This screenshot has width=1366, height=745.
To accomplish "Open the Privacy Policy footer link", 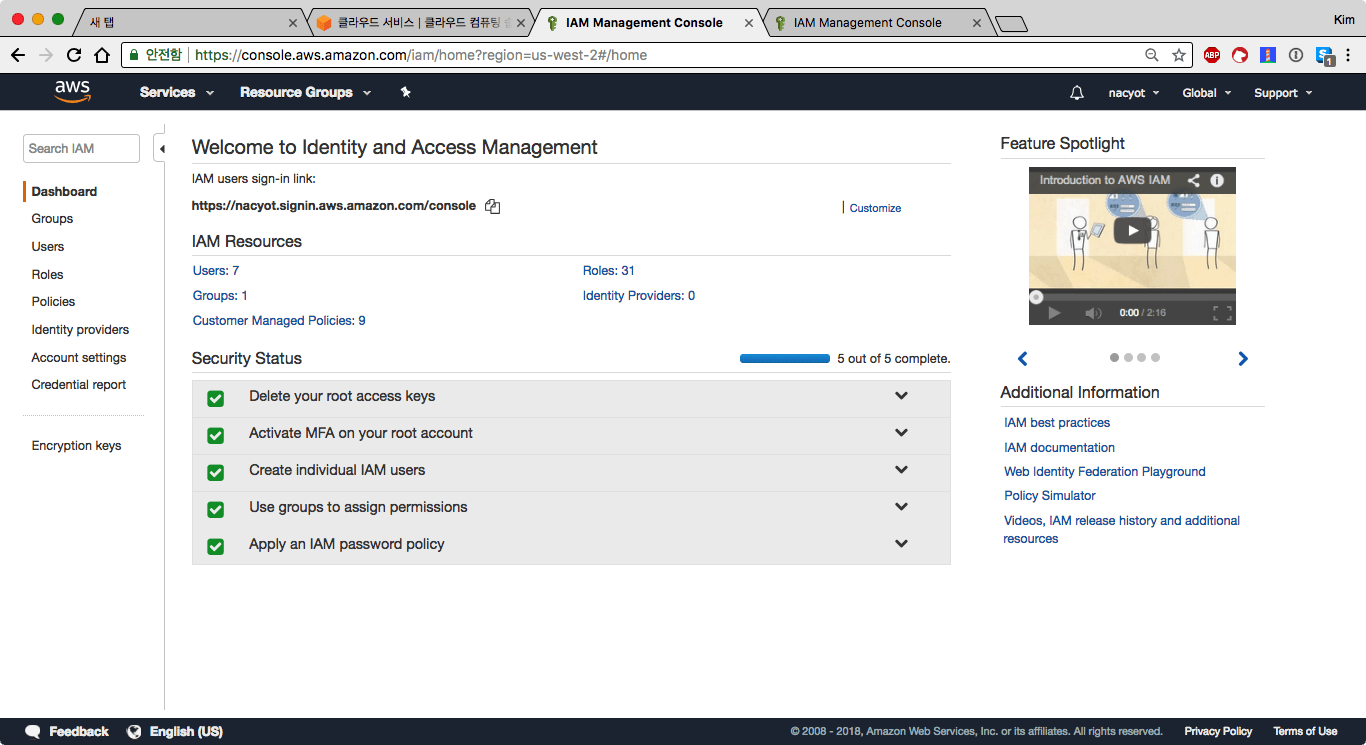I will click(x=1218, y=731).
